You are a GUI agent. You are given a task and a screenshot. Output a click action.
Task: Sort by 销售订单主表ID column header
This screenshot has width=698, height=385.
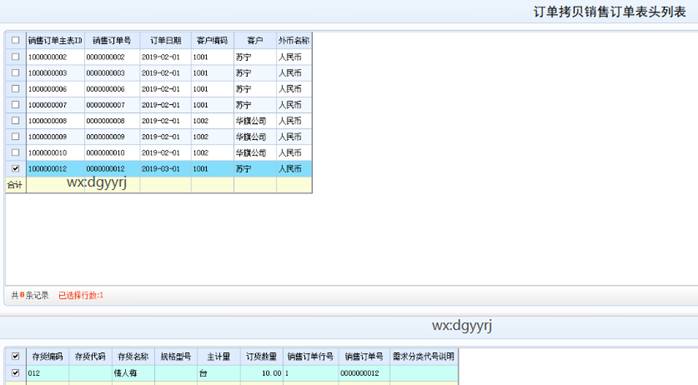click(x=55, y=41)
